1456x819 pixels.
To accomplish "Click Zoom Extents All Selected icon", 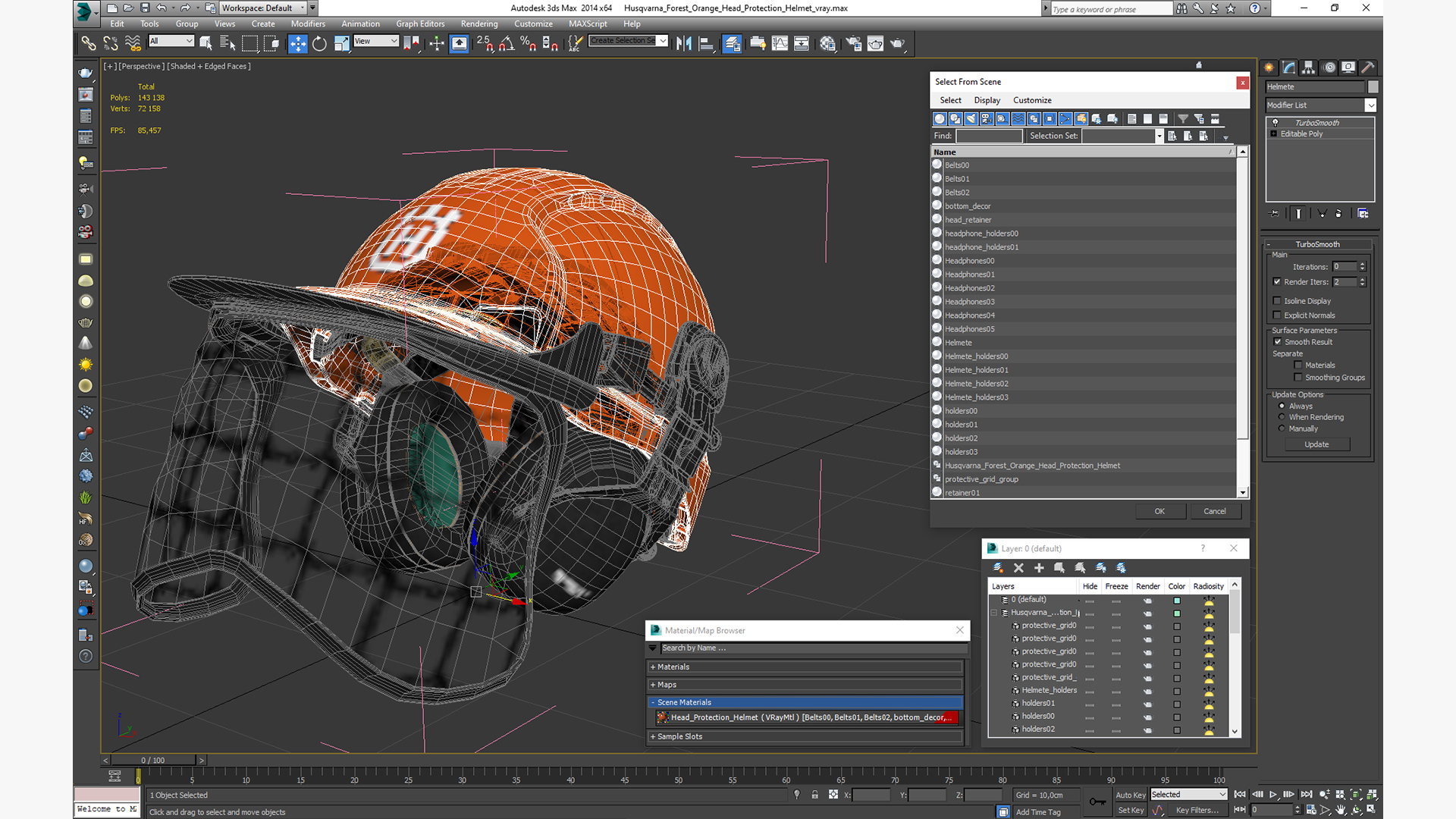I will click(1372, 795).
